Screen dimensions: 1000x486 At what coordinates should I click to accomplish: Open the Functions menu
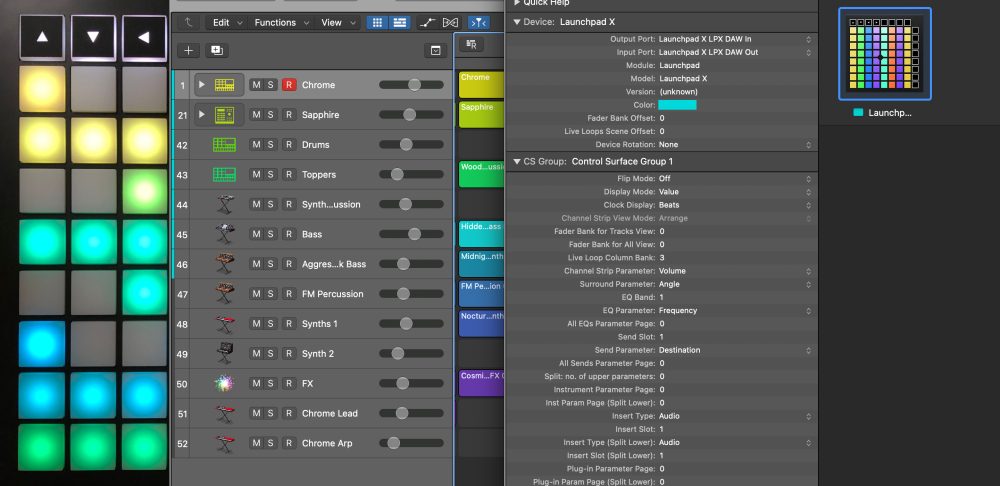click(279, 22)
